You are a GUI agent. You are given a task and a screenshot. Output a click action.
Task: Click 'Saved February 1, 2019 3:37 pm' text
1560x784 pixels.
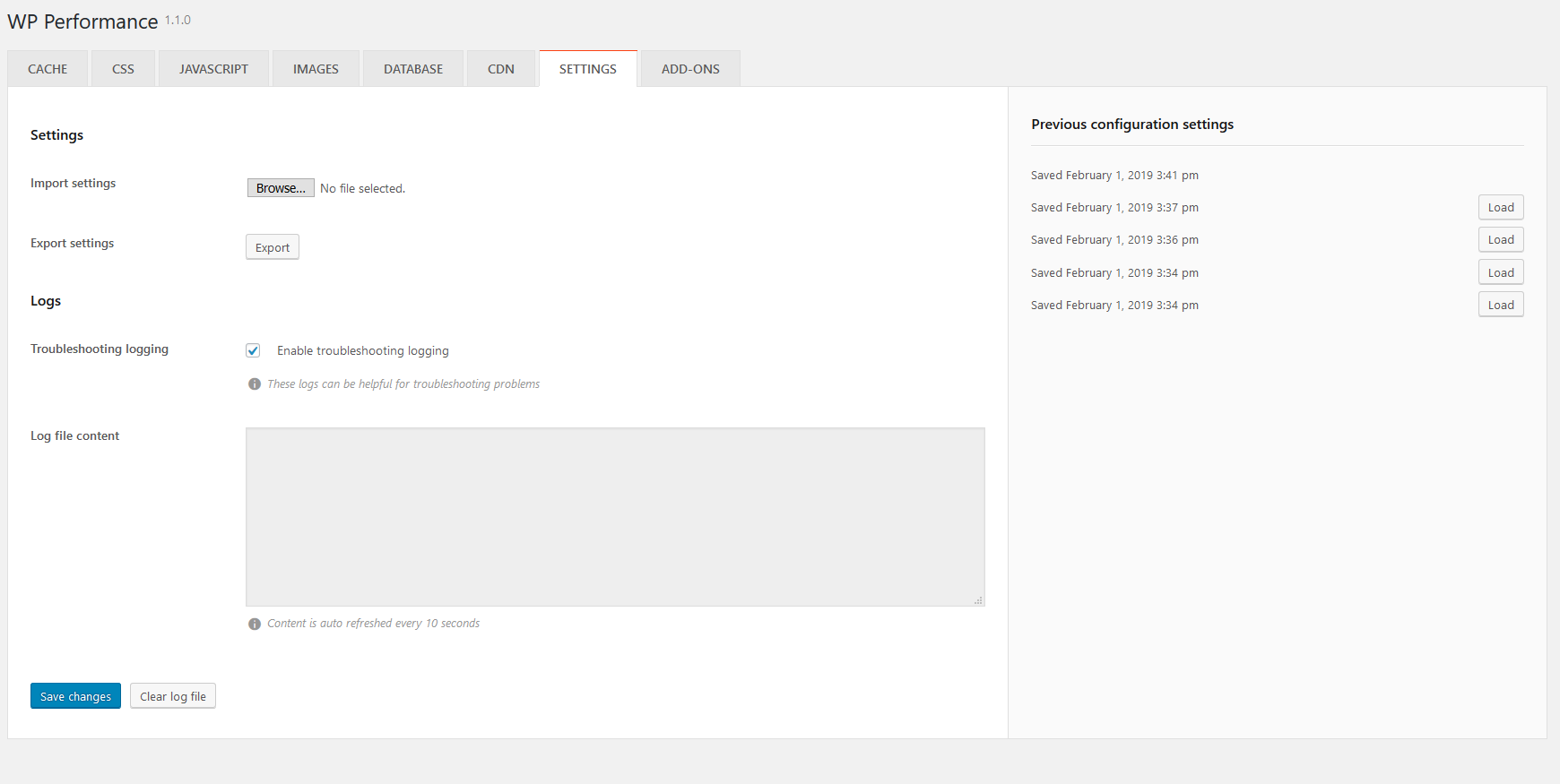[1114, 208]
